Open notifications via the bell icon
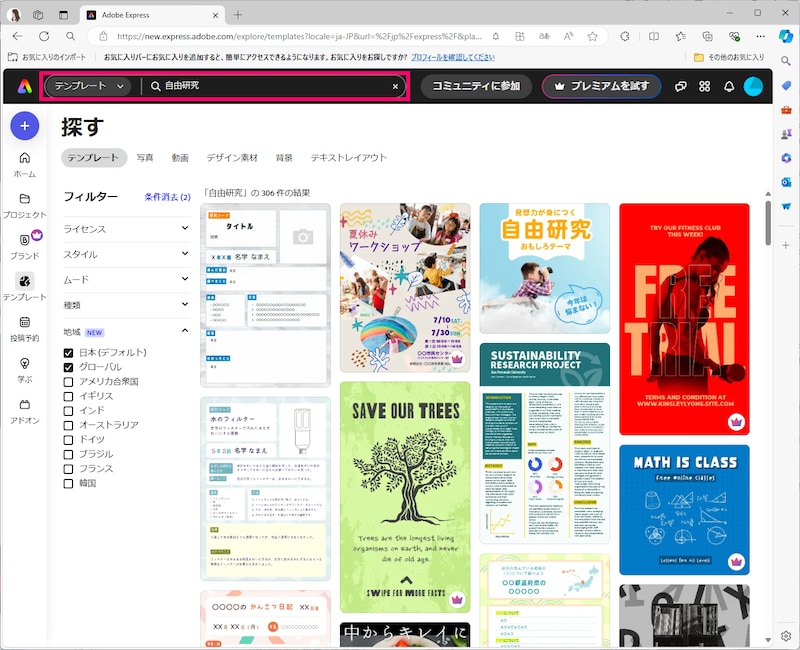The width and height of the screenshot is (800, 650). coord(729,87)
